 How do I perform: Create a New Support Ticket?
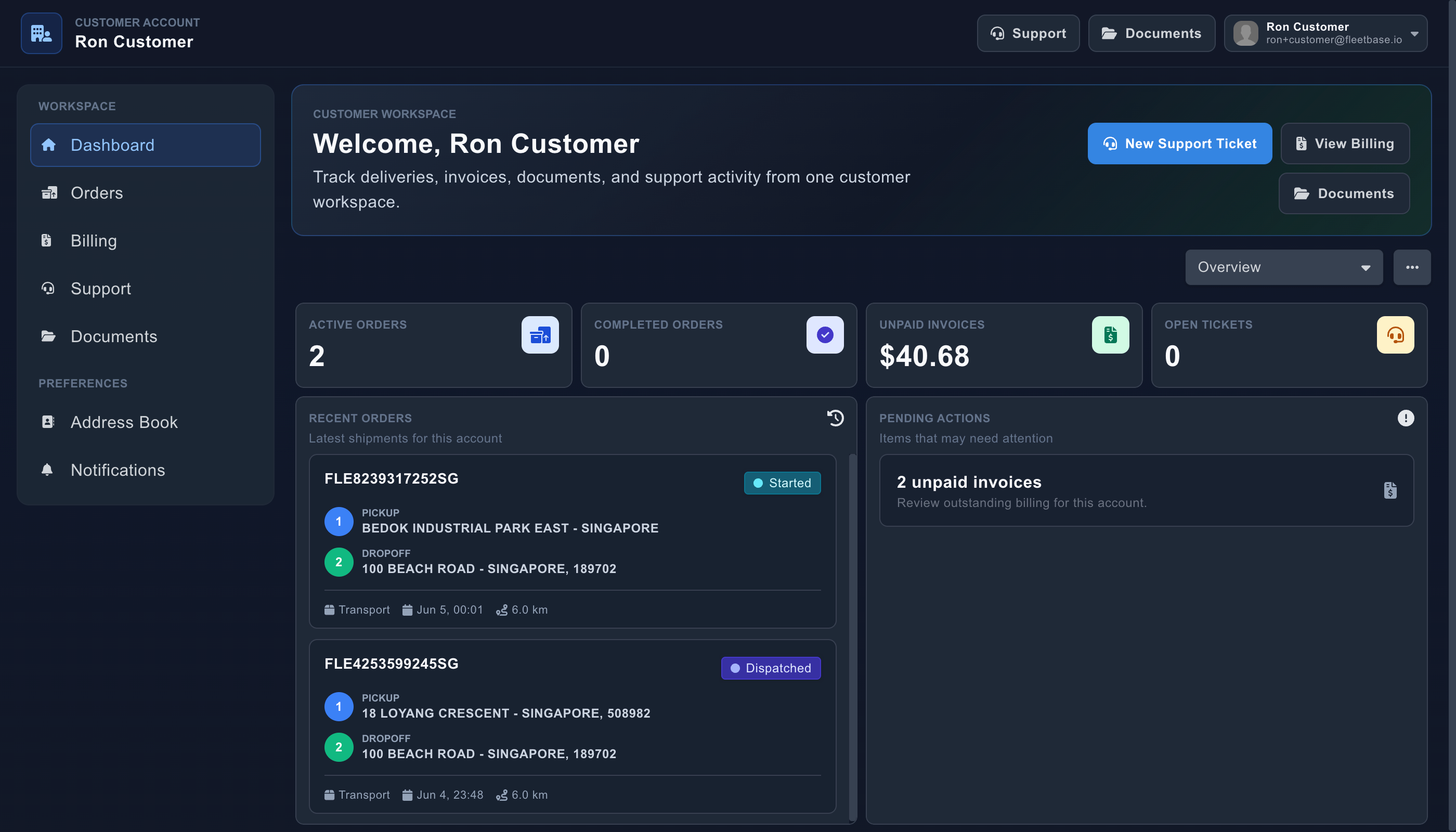pos(1179,144)
